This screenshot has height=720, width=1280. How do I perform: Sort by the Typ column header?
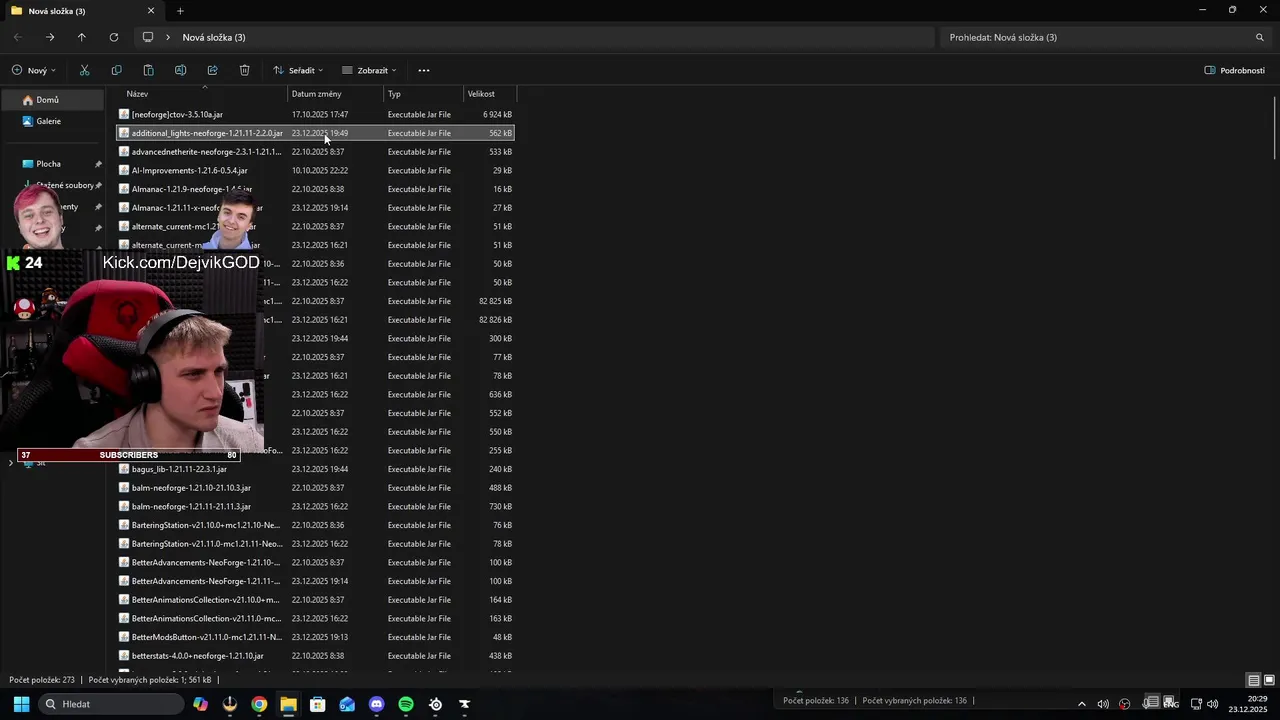coord(424,94)
